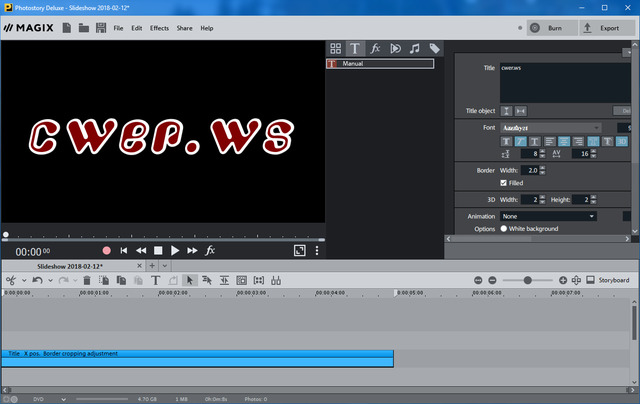640x404 pixels.
Task: Open the Effects menu
Action: click(159, 28)
